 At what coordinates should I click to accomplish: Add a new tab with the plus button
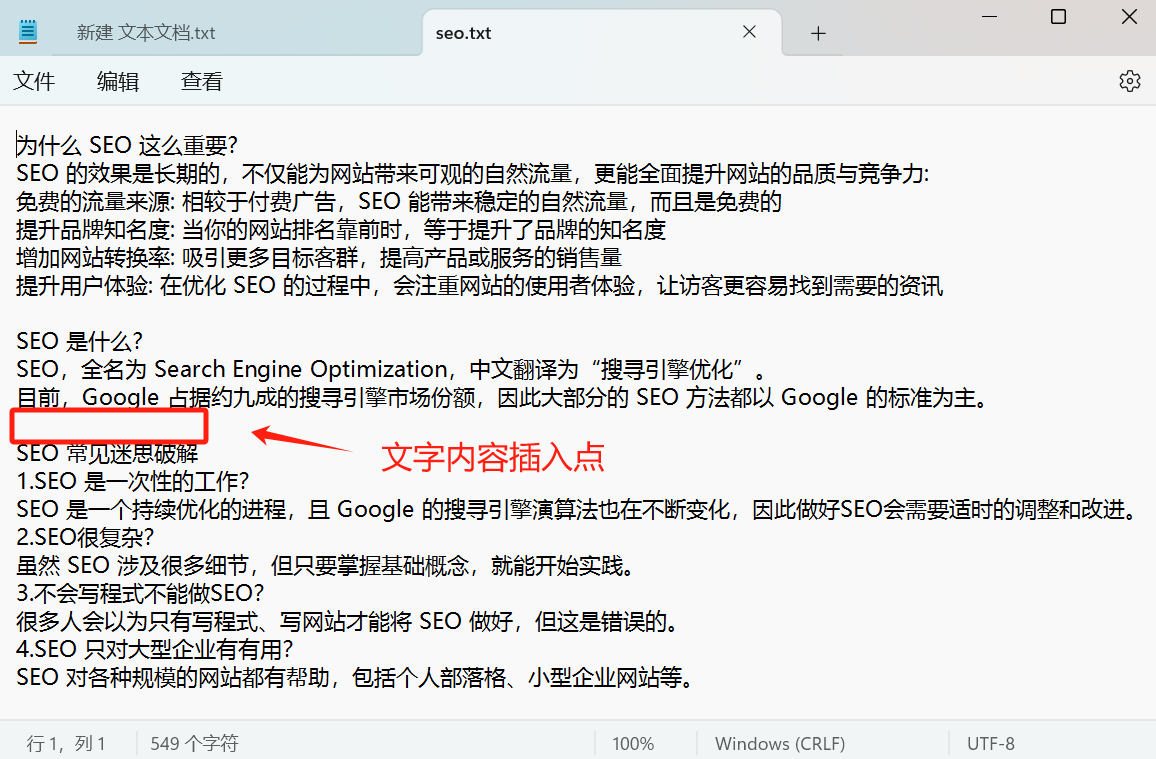click(817, 33)
